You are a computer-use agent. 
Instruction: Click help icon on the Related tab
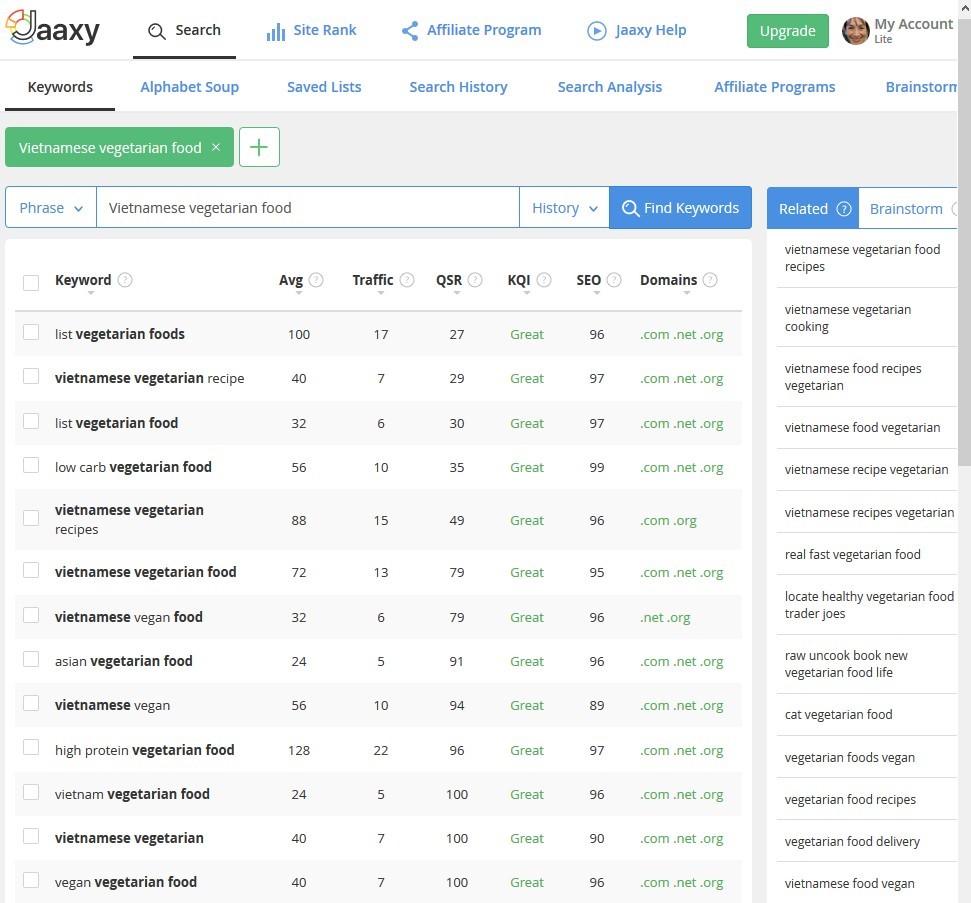(843, 209)
